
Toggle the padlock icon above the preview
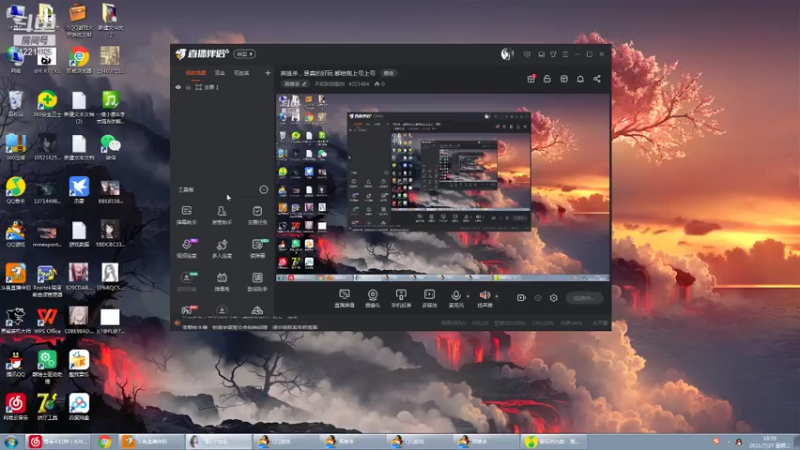click(x=547, y=79)
